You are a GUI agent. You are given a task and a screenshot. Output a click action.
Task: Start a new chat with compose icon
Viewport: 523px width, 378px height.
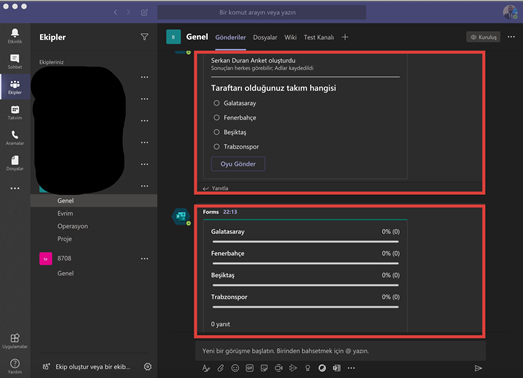[x=144, y=12]
